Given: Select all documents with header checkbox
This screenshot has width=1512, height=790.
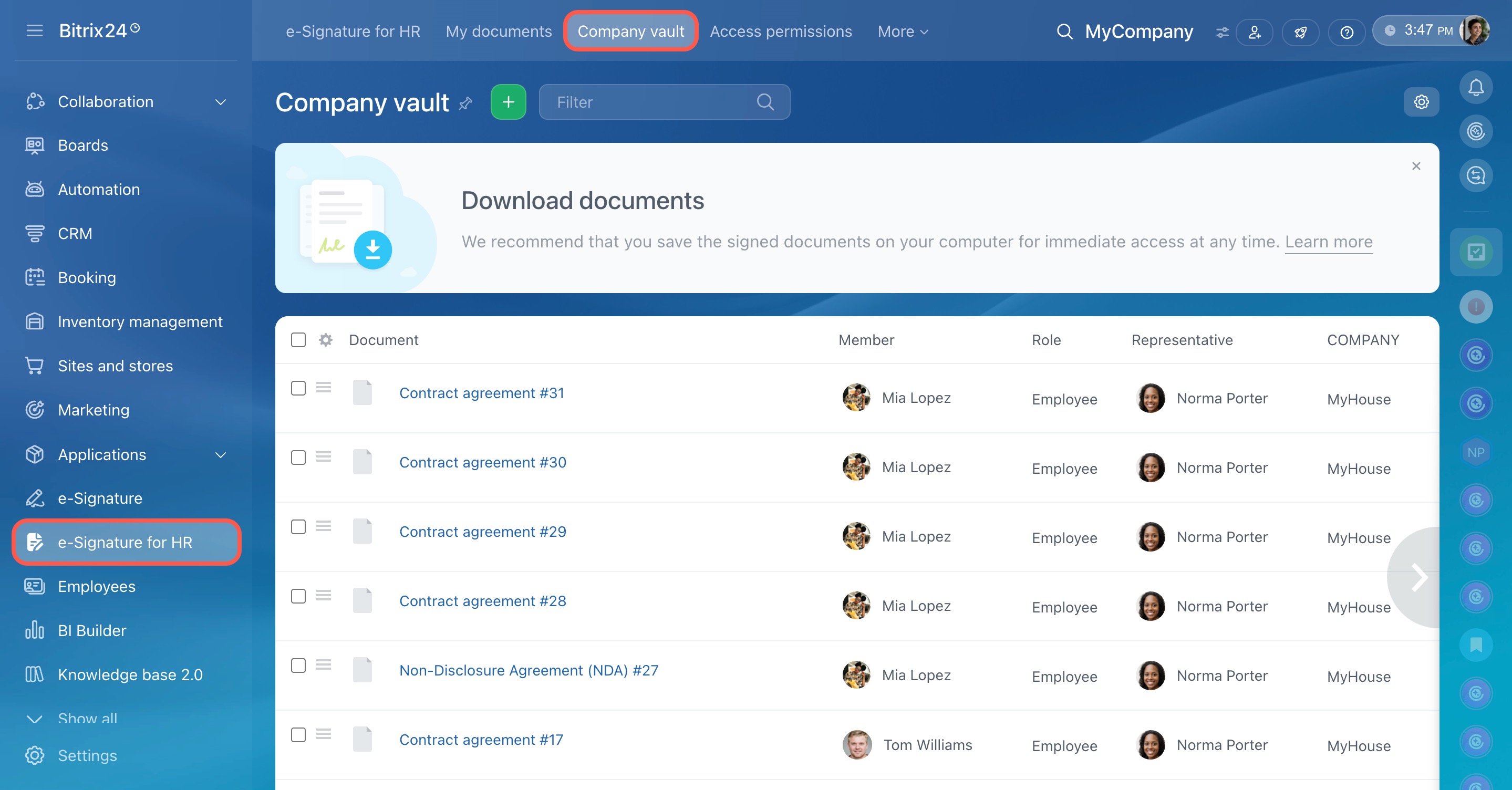Looking at the screenshot, I should 298,340.
